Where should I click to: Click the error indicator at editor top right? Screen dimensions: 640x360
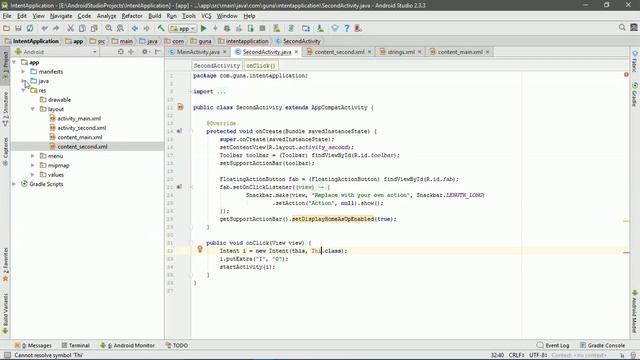click(626, 75)
